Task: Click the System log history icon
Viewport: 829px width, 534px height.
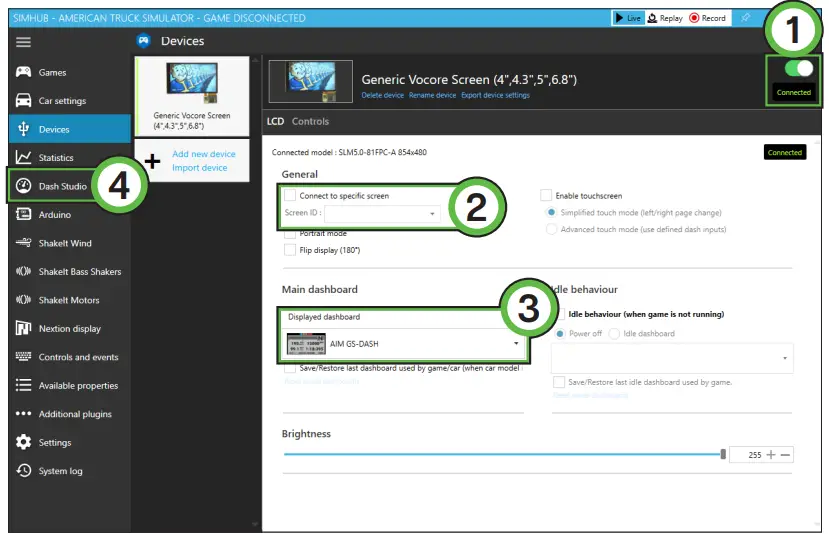Action: tap(23, 471)
